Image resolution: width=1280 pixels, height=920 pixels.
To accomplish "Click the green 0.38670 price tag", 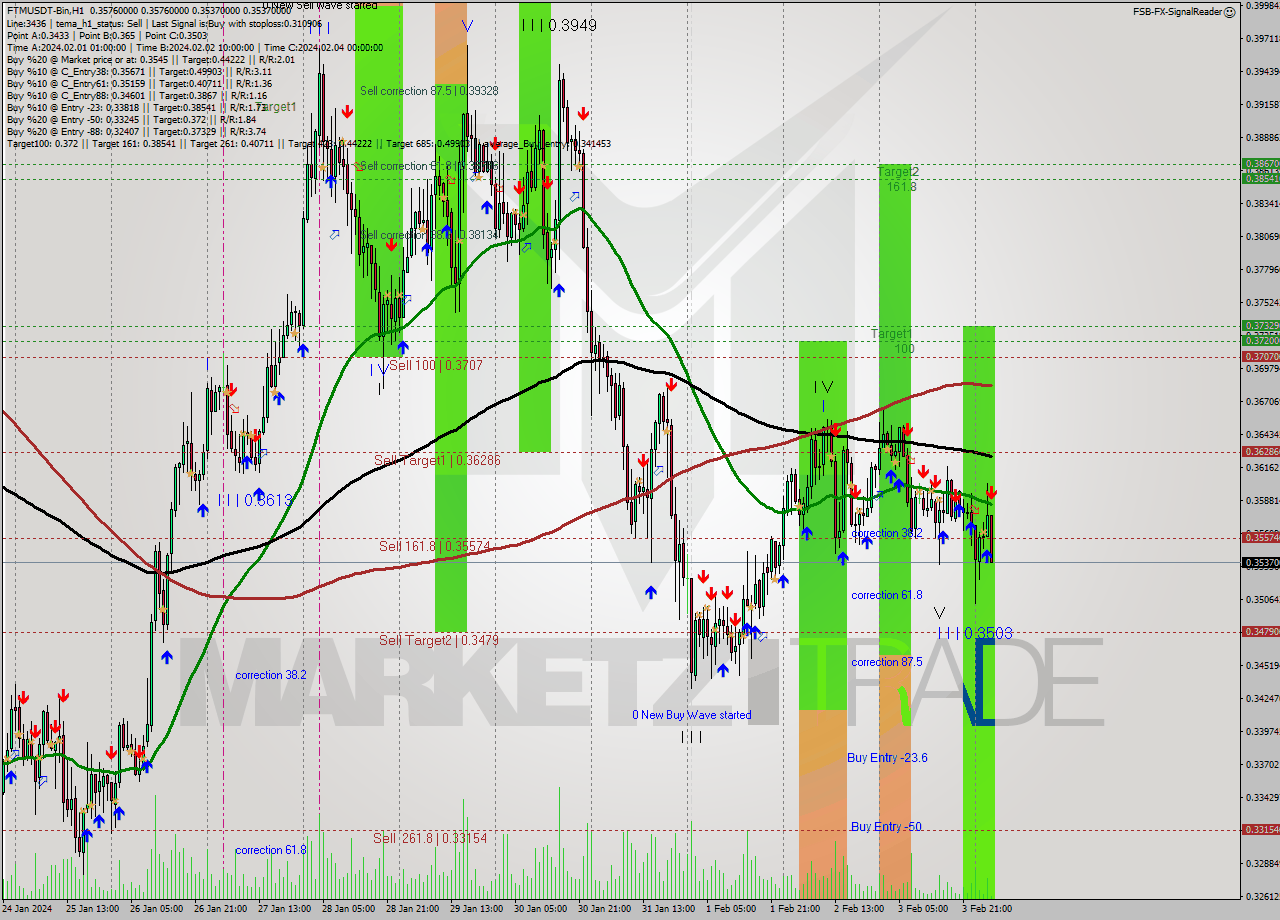I will [x=1260, y=163].
